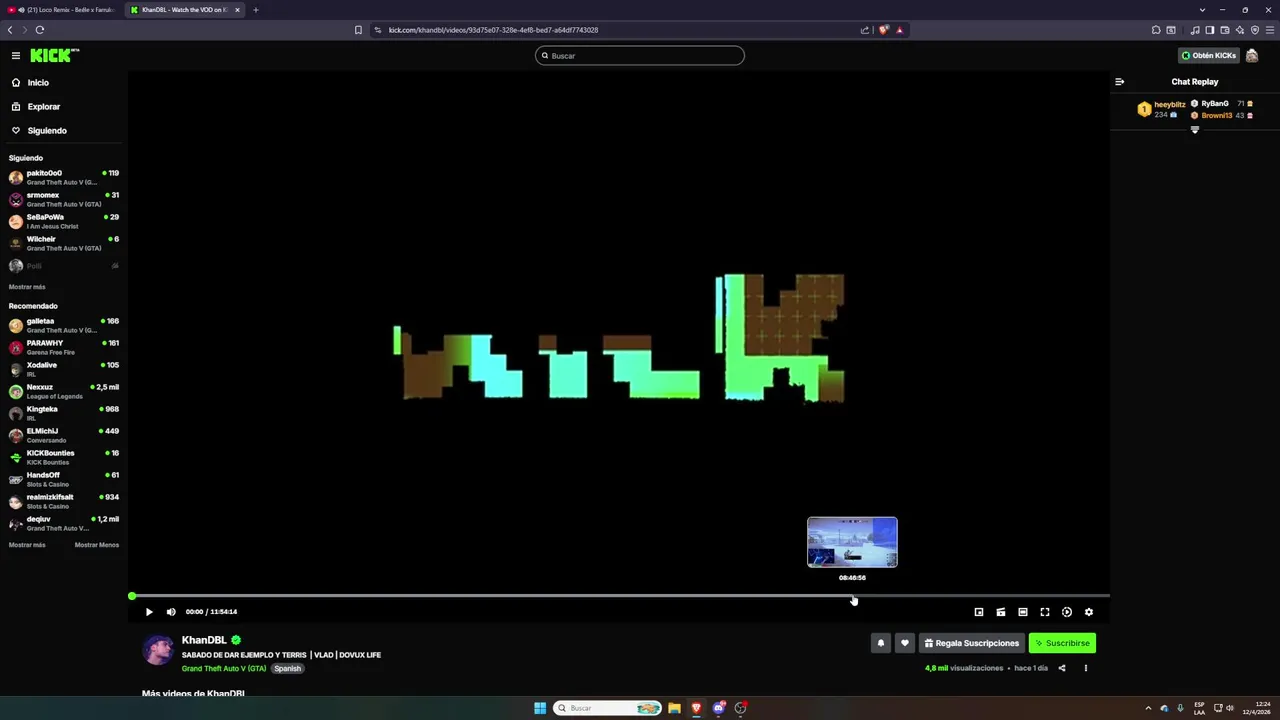
Task: Open Xodalive recommended channel
Action: pyautogui.click(x=64, y=369)
